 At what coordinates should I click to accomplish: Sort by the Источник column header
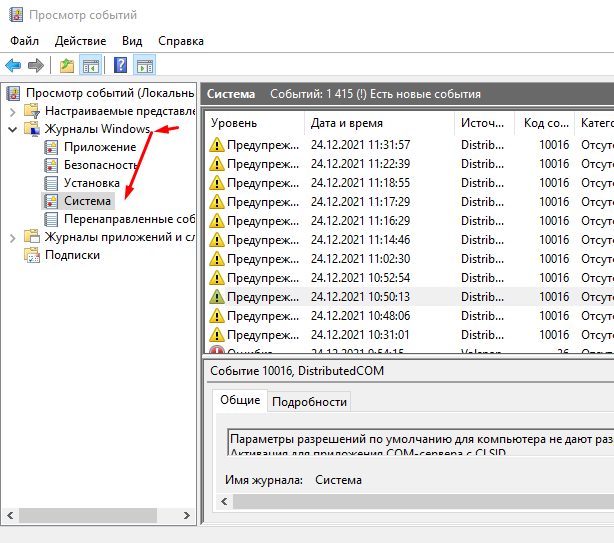(484, 123)
